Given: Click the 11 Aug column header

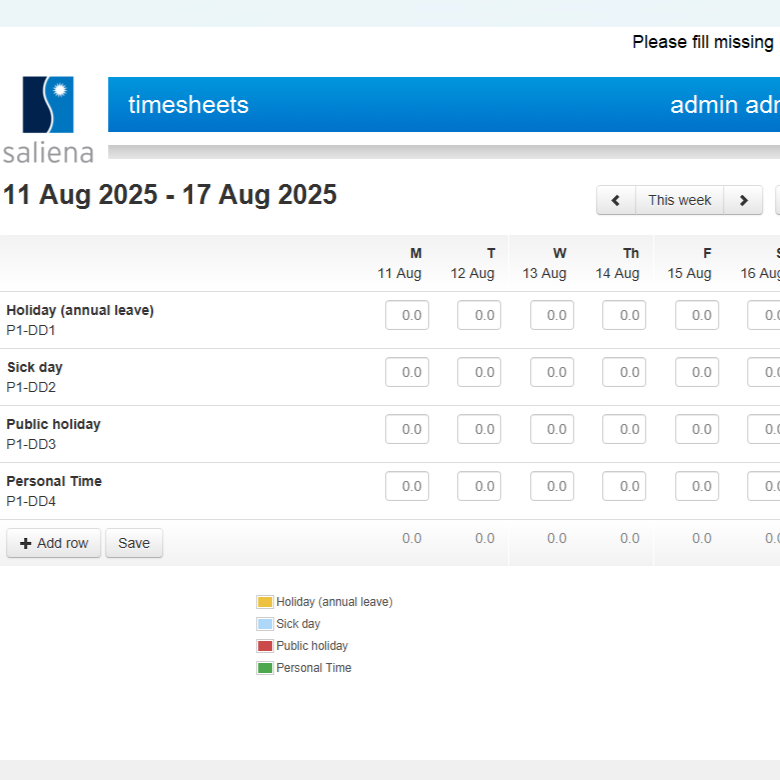Looking at the screenshot, I should [399, 264].
